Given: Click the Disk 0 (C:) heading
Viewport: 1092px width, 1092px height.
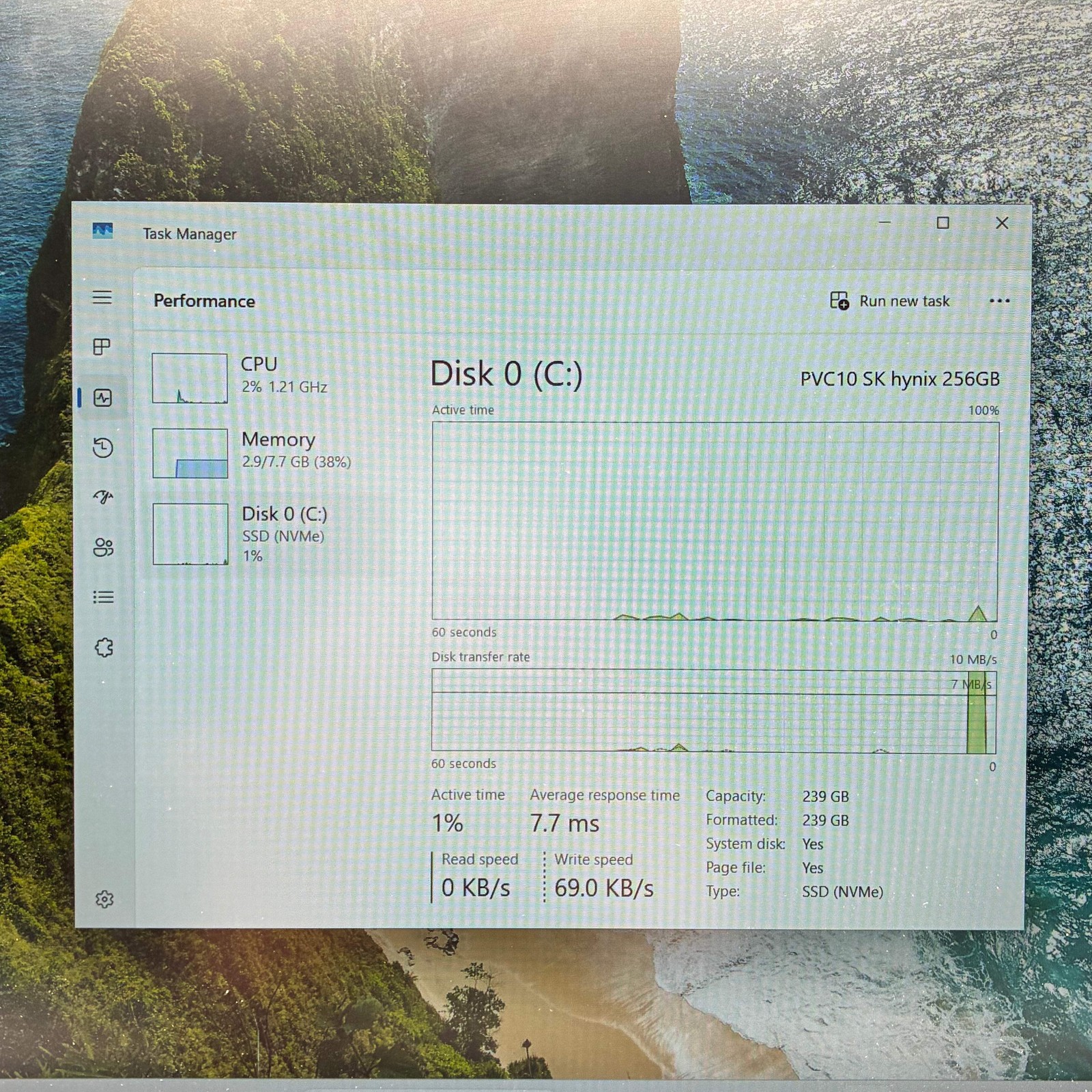Looking at the screenshot, I should pyautogui.click(x=506, y=374).
